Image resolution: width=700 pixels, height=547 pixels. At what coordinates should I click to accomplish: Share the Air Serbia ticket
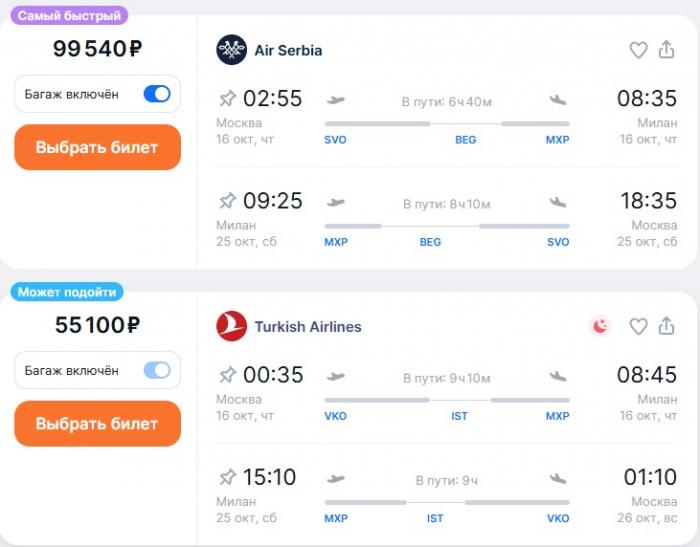click(x=666, y=50)
